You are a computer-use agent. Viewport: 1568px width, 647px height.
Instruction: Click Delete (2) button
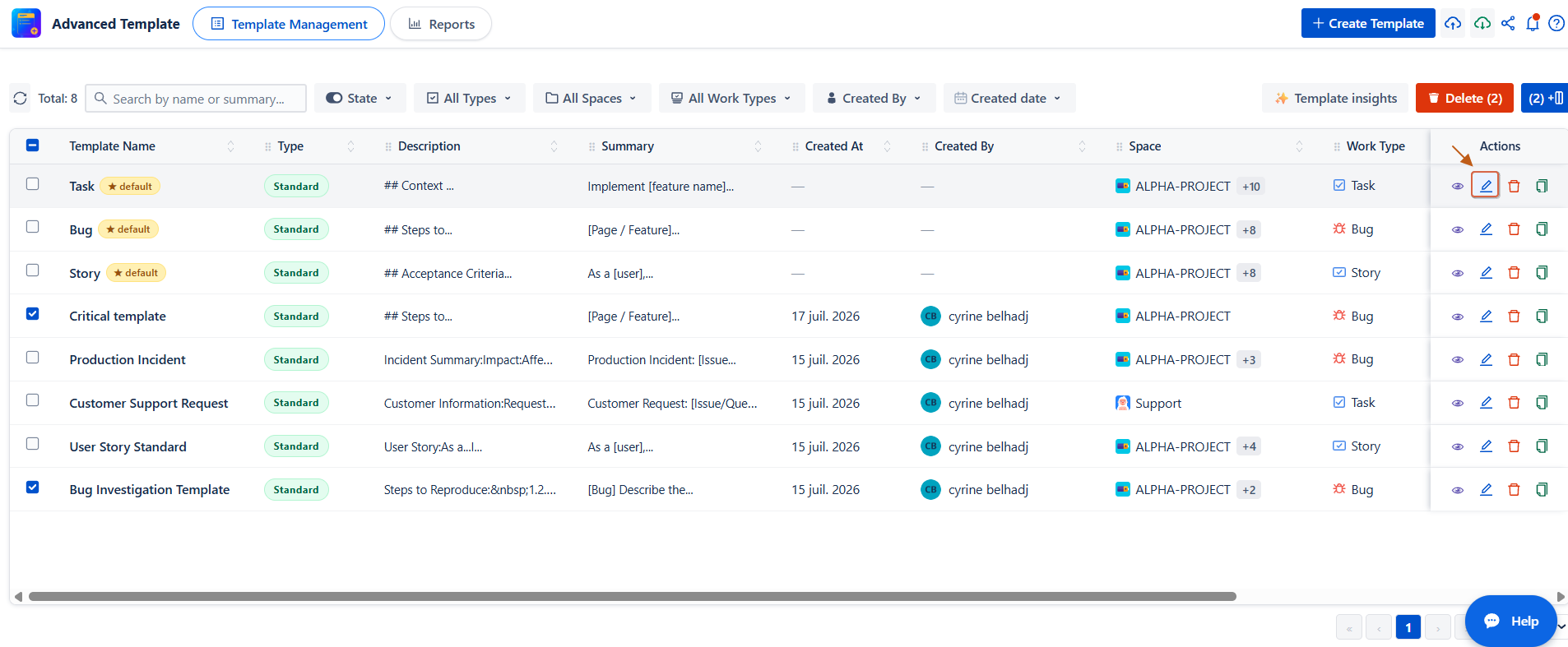pyautogui.click(x=1464, y=98)
